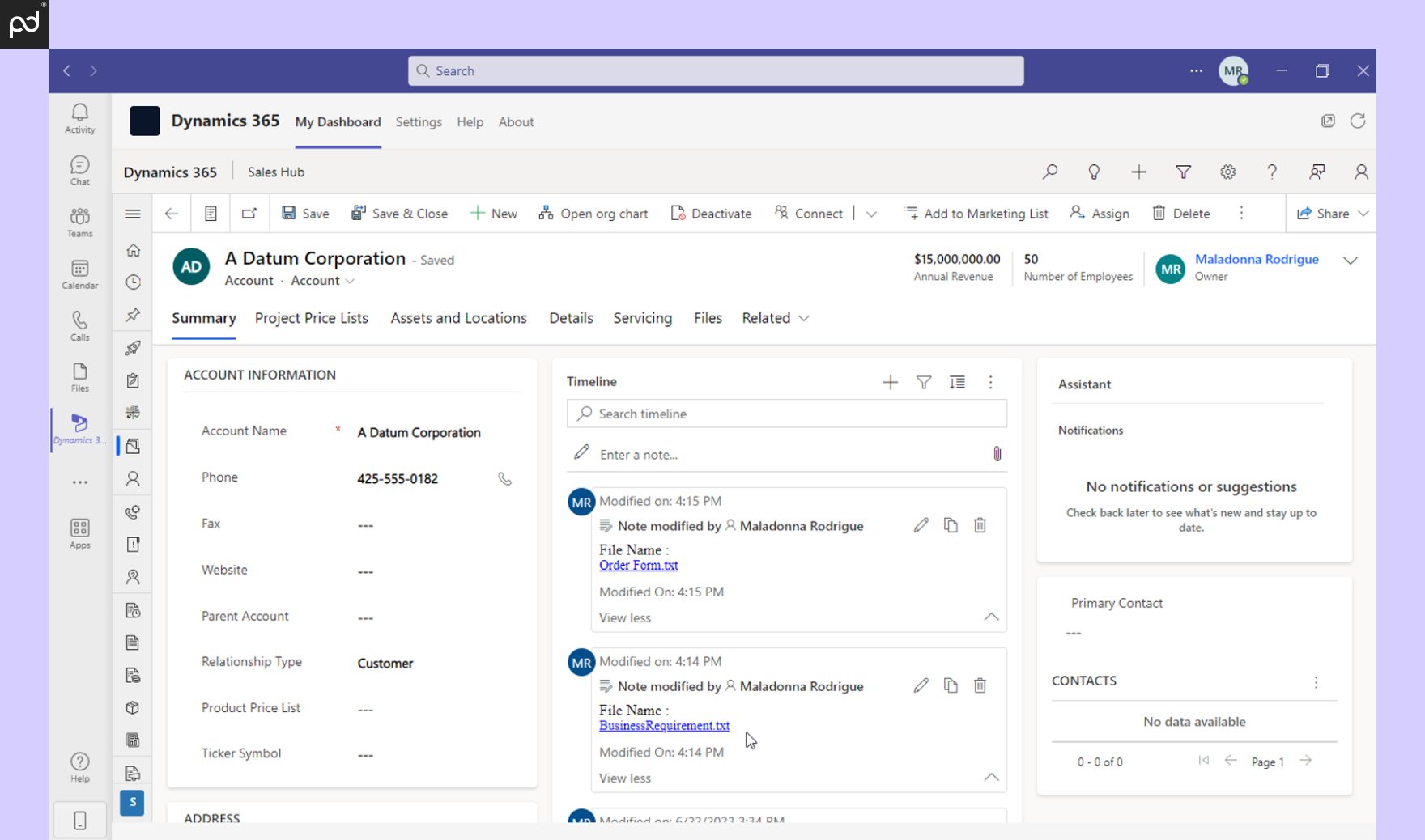1425x840 pixels.
Task: Select the Calls icon in left rail
Action: [79, 325]
